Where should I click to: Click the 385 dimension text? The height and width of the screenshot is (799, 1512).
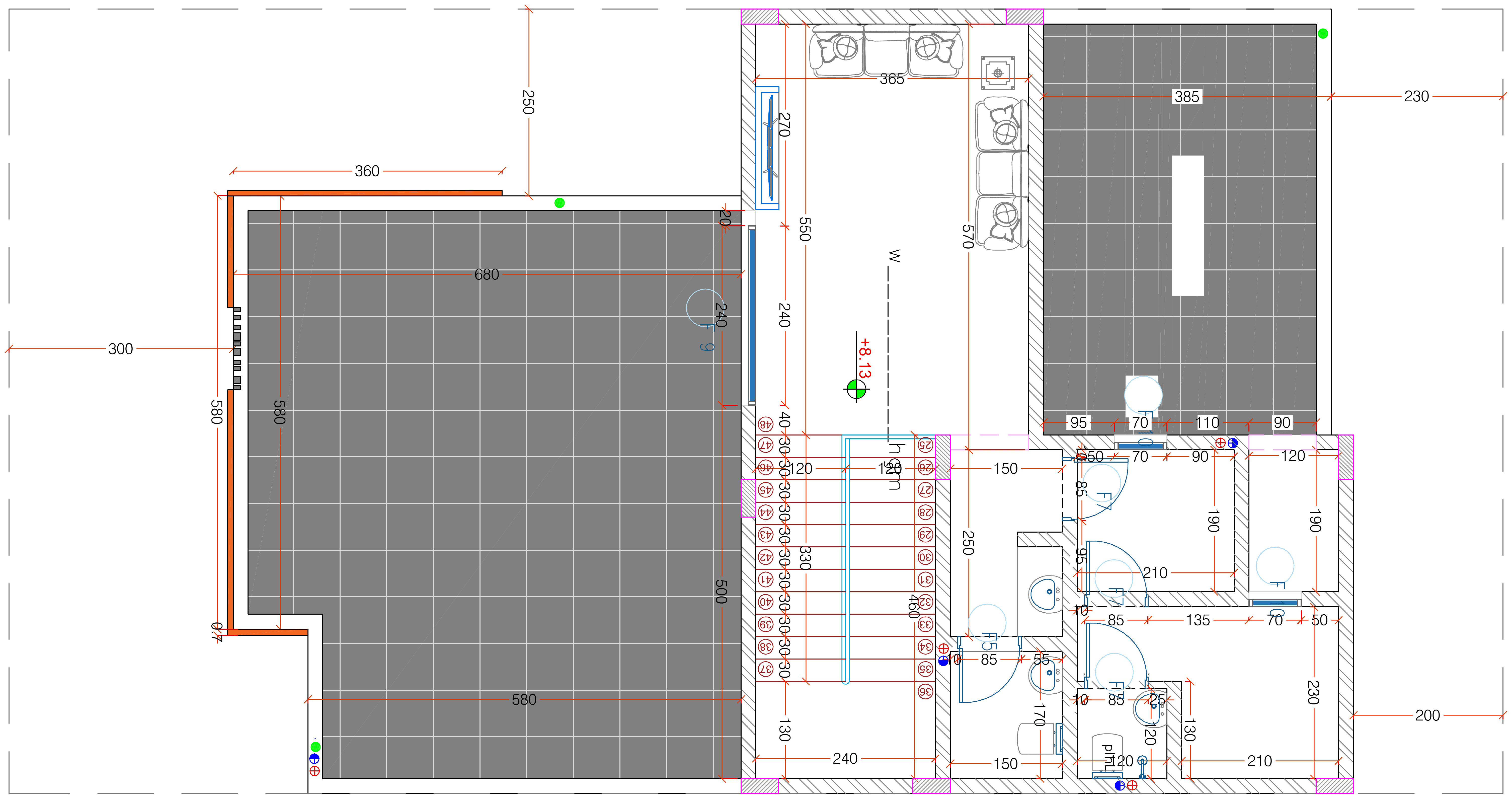(1187, 96)
